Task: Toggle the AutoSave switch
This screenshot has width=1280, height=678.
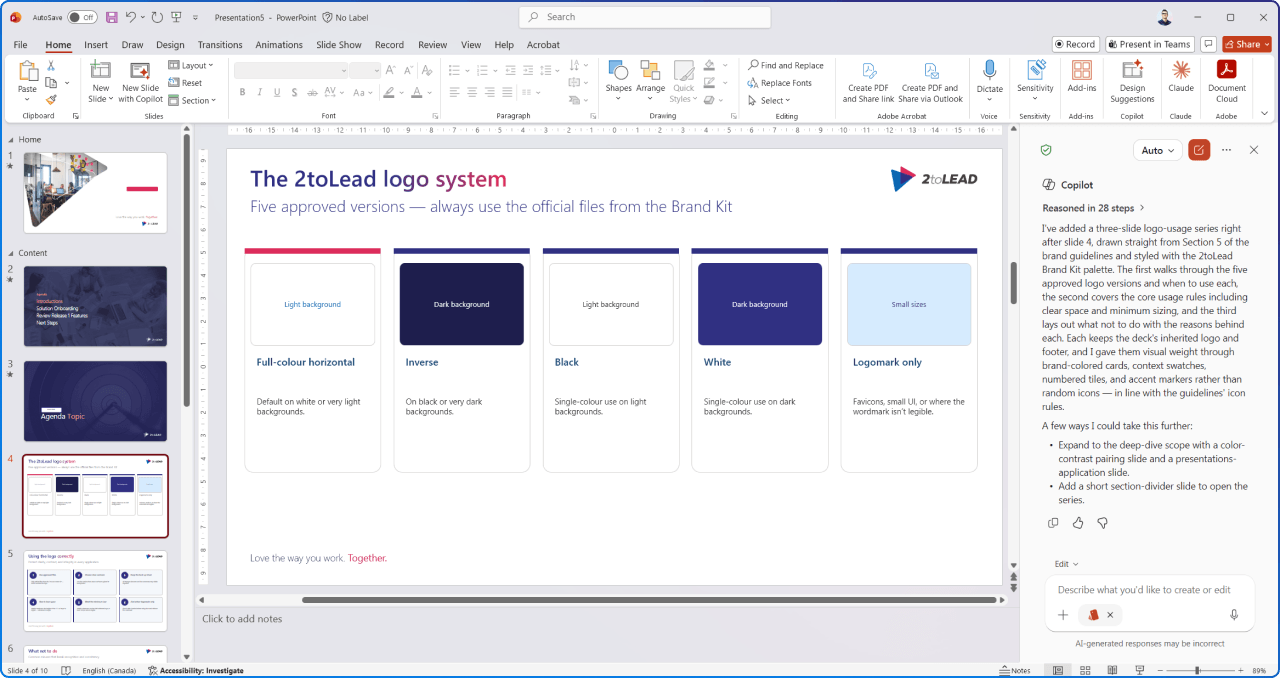Action: click(x=82, y=17)
